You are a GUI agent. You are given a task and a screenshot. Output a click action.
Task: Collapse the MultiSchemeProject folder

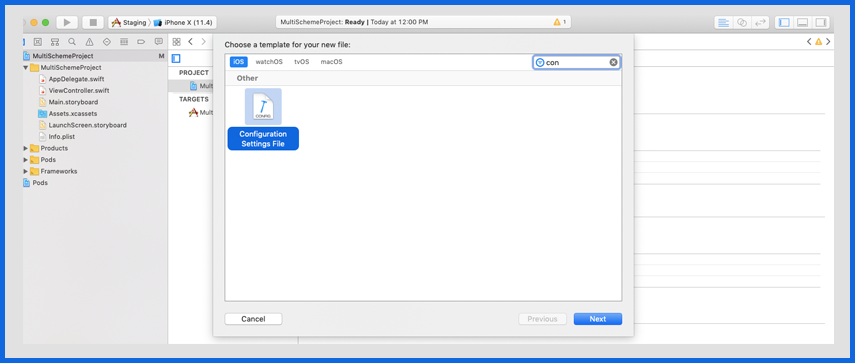(25, 68)
